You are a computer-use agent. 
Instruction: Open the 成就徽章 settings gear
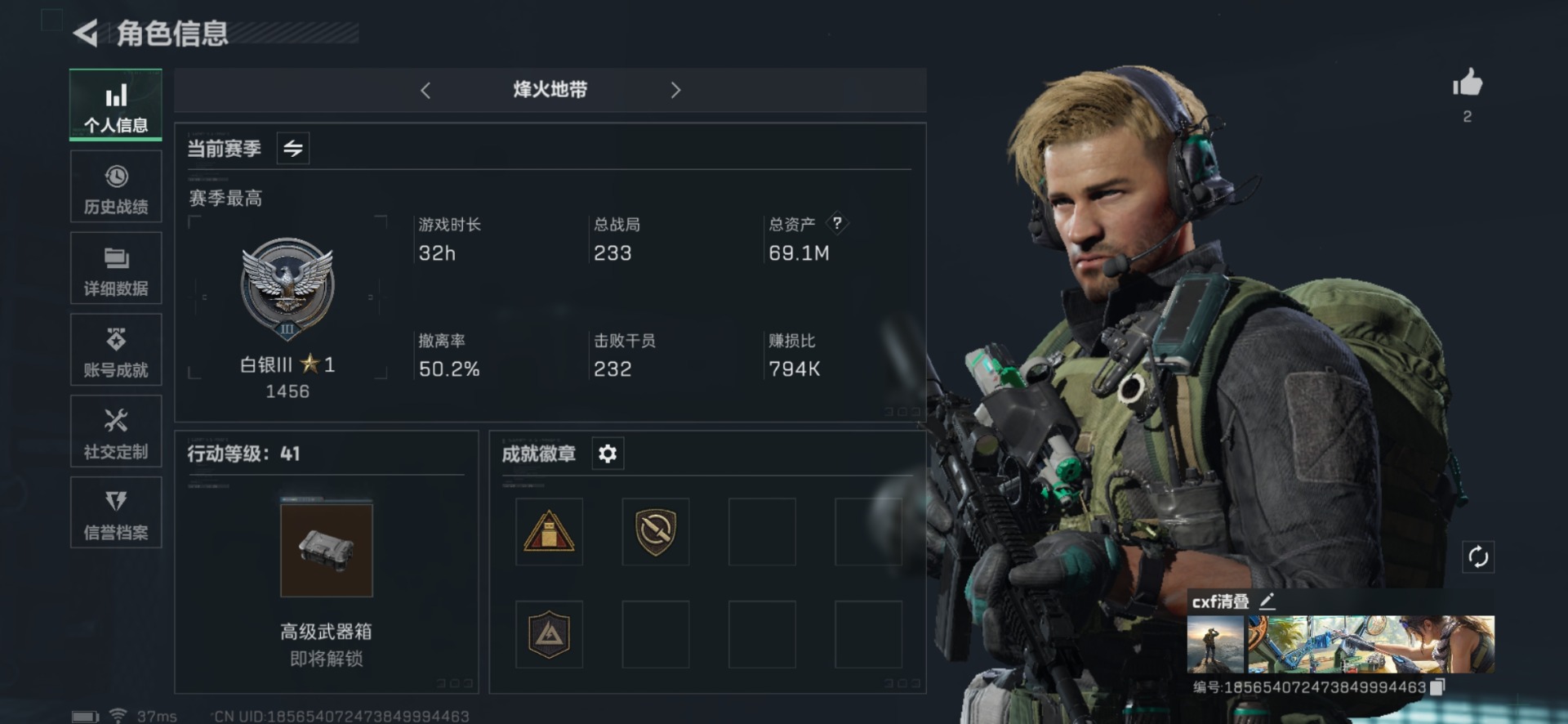[607, 454]
